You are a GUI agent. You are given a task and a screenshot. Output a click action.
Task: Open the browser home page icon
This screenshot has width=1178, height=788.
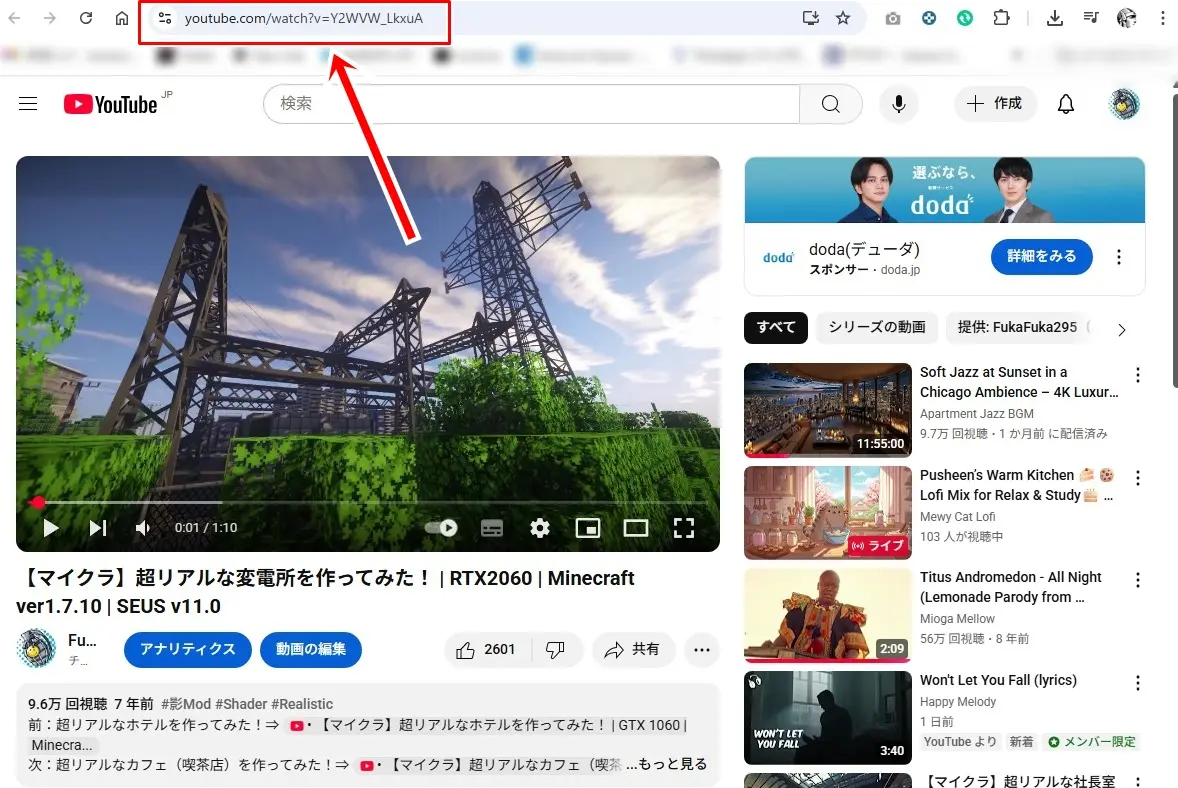click(x=122, y=18)
